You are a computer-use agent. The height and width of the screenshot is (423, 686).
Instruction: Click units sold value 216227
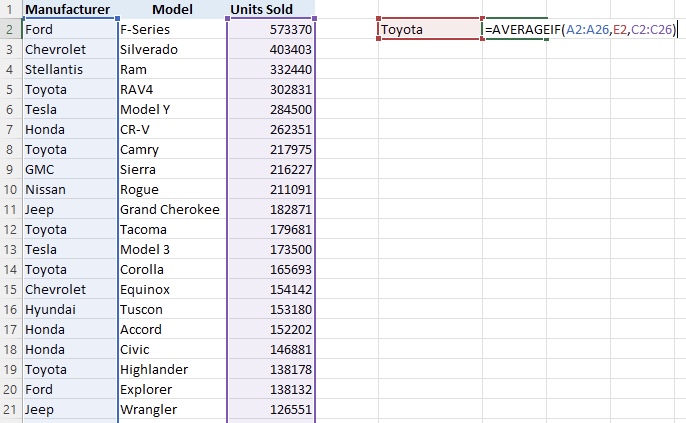pyautogui.click(x=271, y=169)
